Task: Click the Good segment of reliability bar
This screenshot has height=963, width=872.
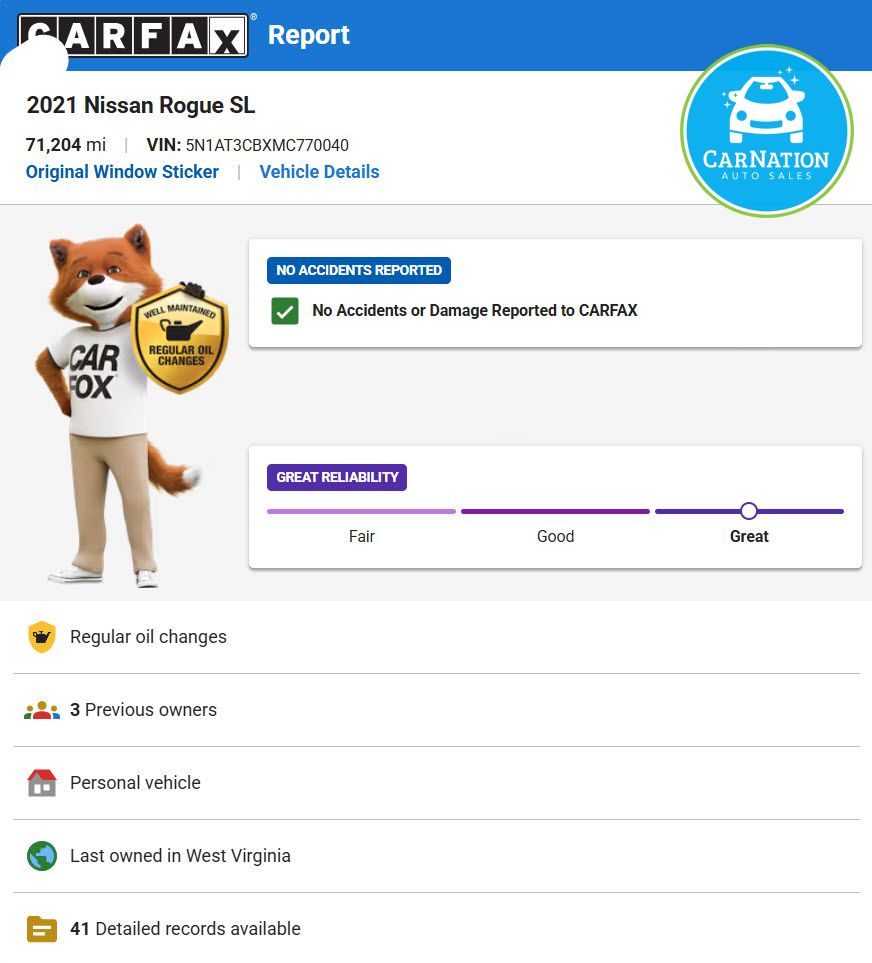Action: click(x=555, y=511)
